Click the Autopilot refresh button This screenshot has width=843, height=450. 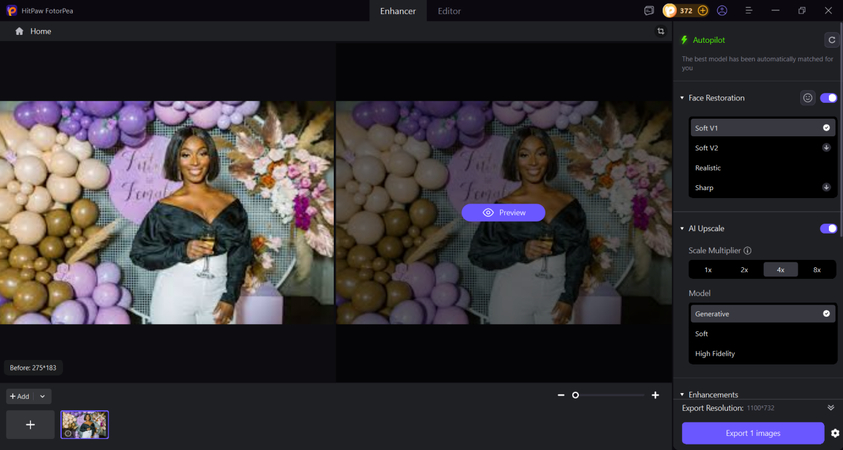(x=832, y=40)
